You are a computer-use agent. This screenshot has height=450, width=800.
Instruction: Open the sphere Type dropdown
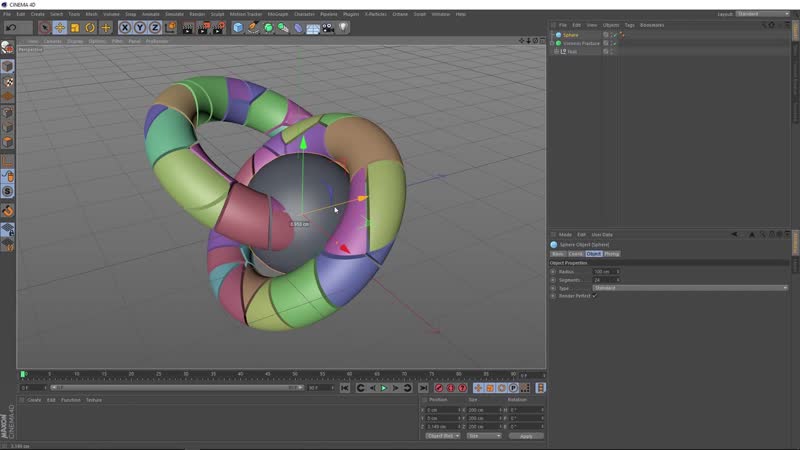690,288
